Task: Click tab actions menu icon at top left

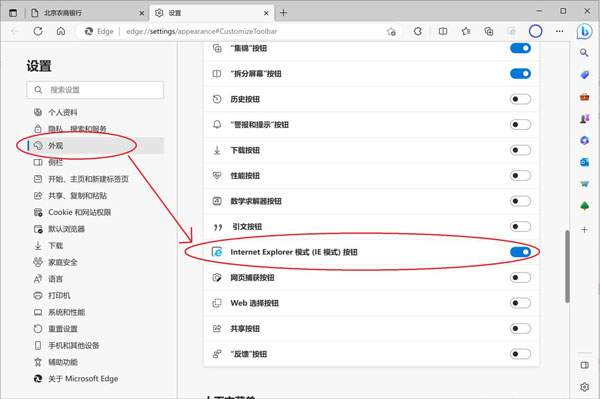Action: (13, 13)
